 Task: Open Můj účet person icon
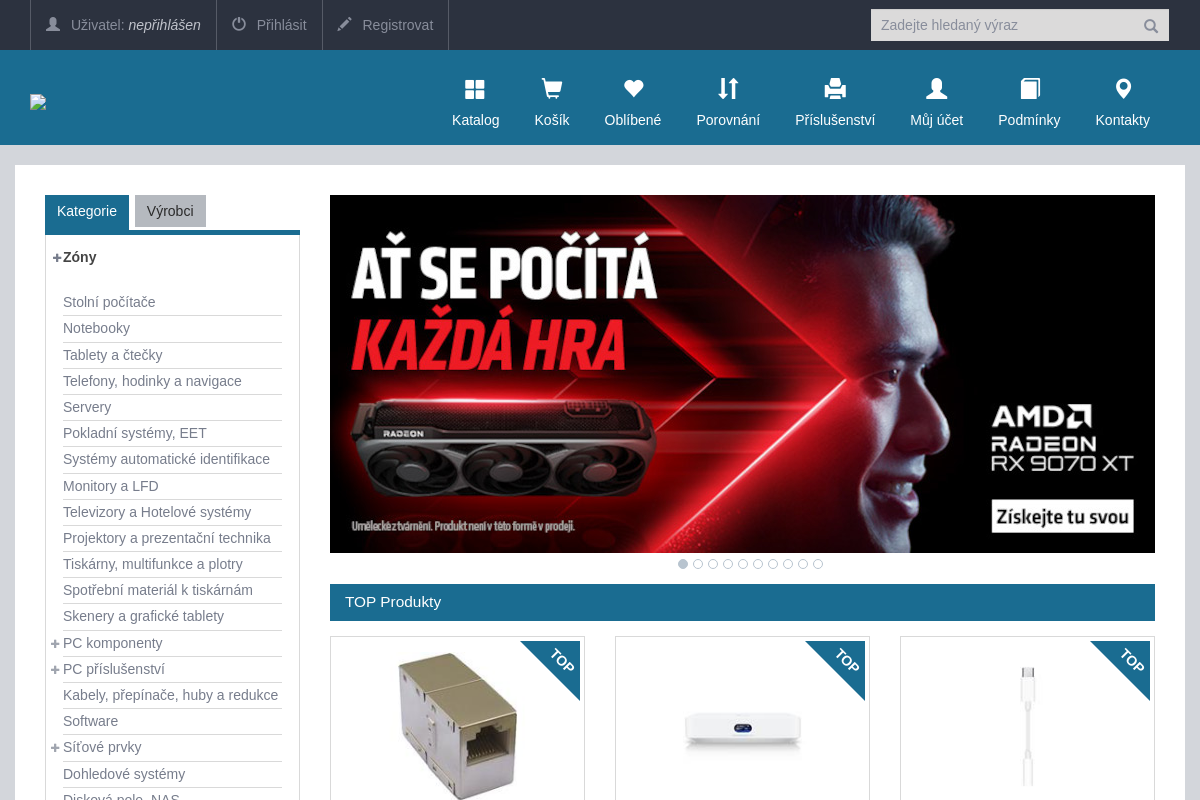pos(936,89)
